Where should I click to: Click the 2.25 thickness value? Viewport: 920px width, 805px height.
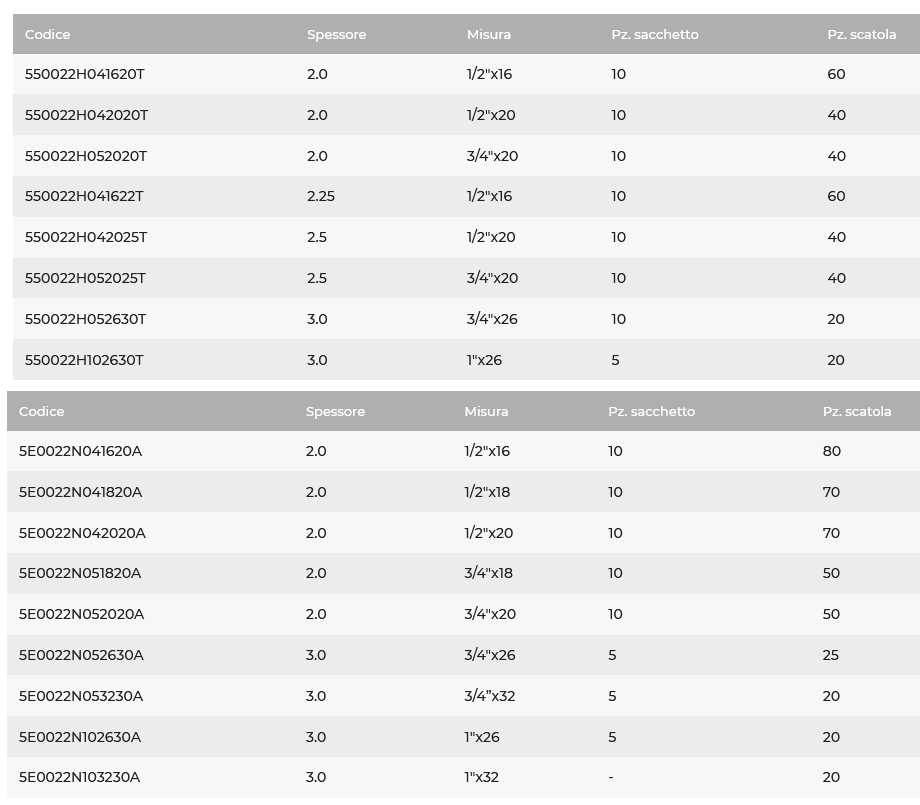(321, 196)
